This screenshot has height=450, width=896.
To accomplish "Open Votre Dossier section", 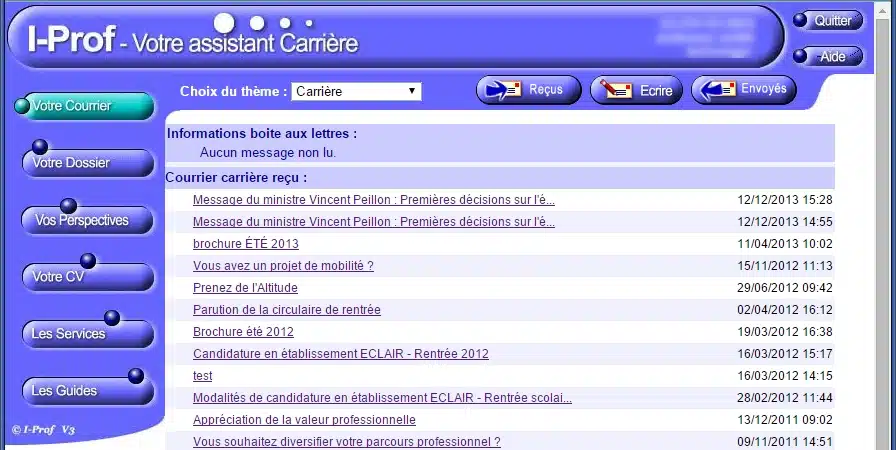I will click(88, 163).
